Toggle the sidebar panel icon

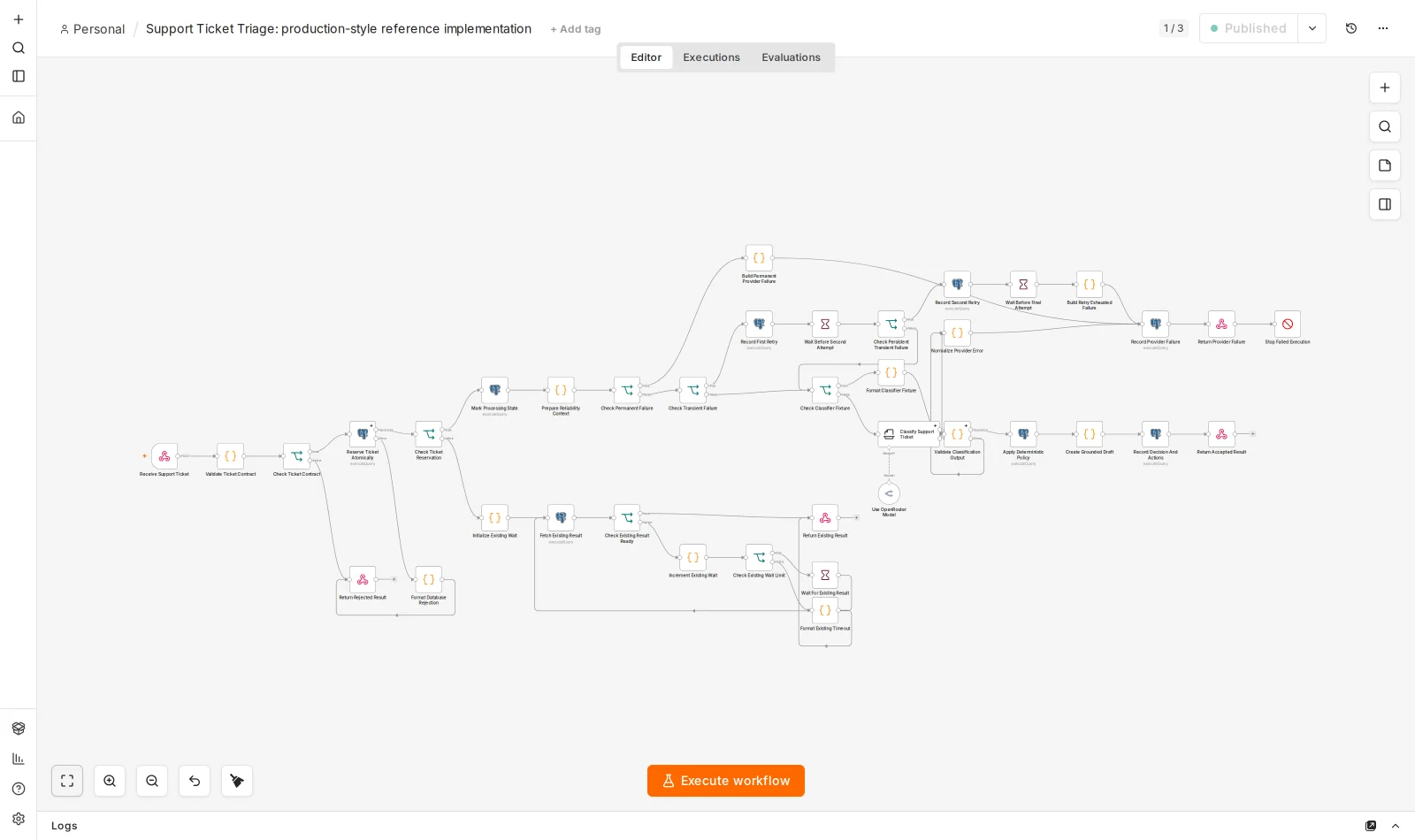pyautogui.click(x=19, y=76)
